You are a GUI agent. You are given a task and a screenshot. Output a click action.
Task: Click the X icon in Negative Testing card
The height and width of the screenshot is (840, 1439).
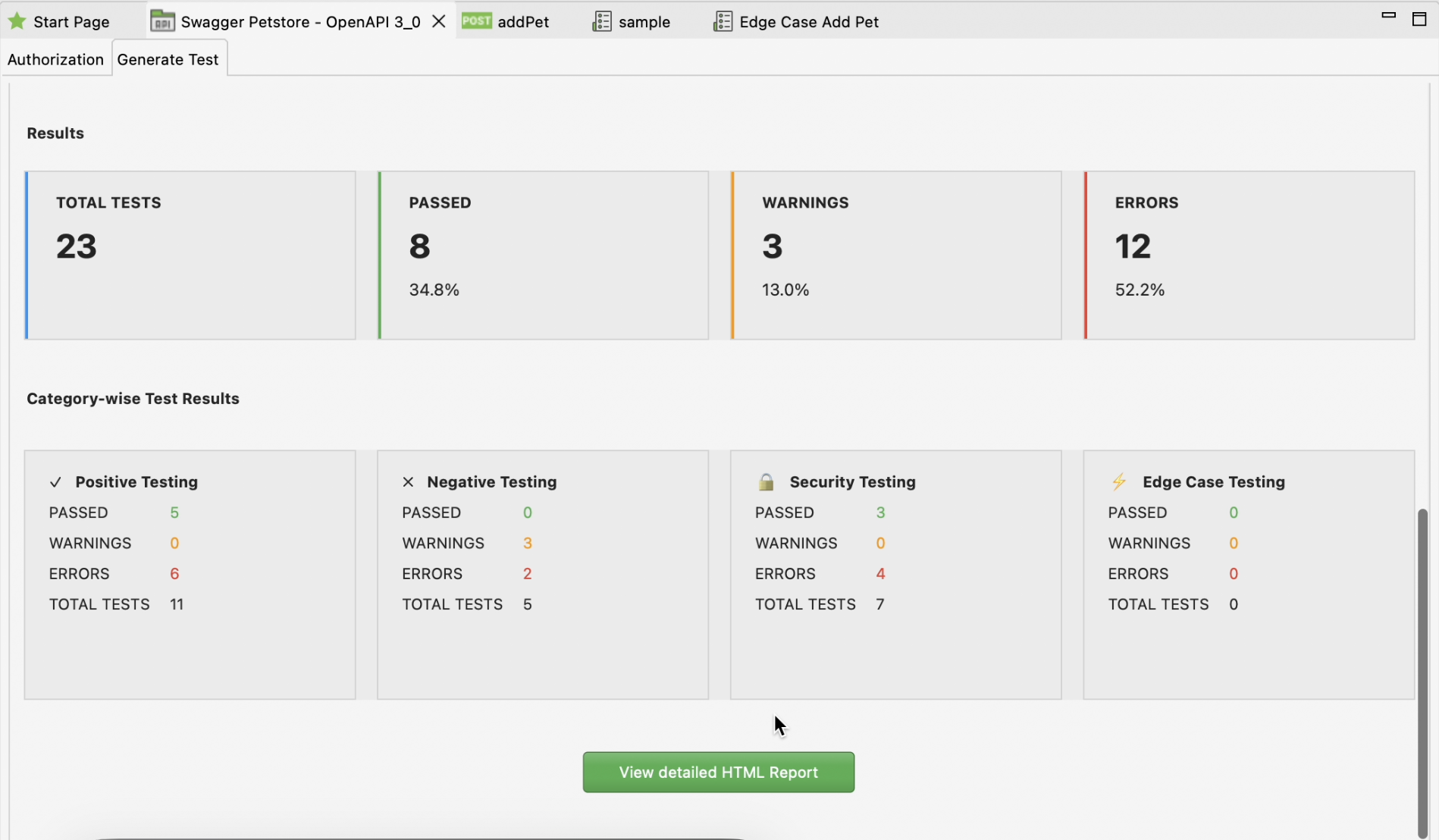click(407, 481)
